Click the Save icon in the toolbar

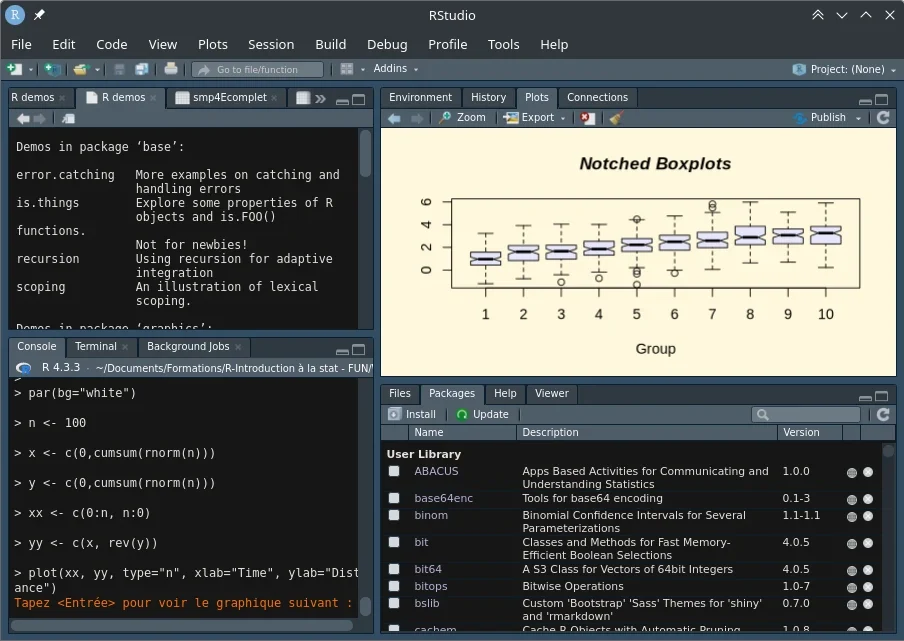119,69
